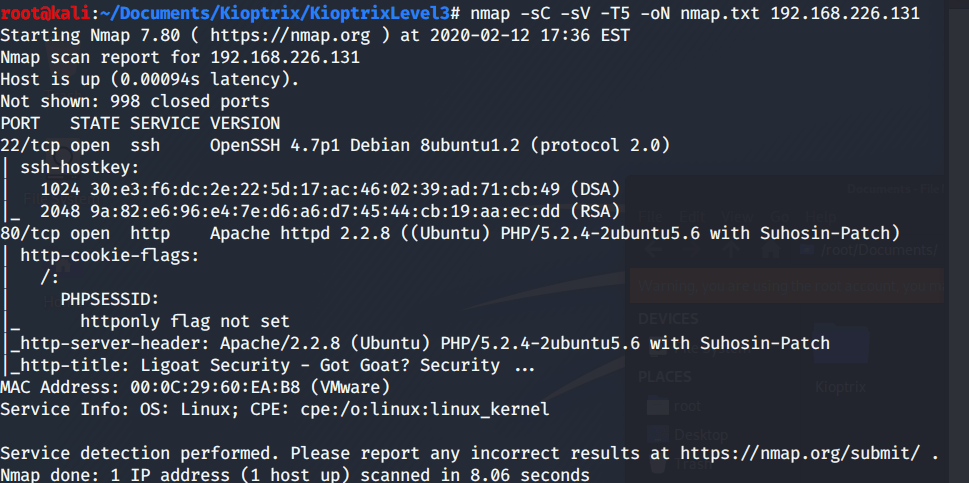
Task: Click the back arrow in background file manager toolbar
Action: (653, 250)
